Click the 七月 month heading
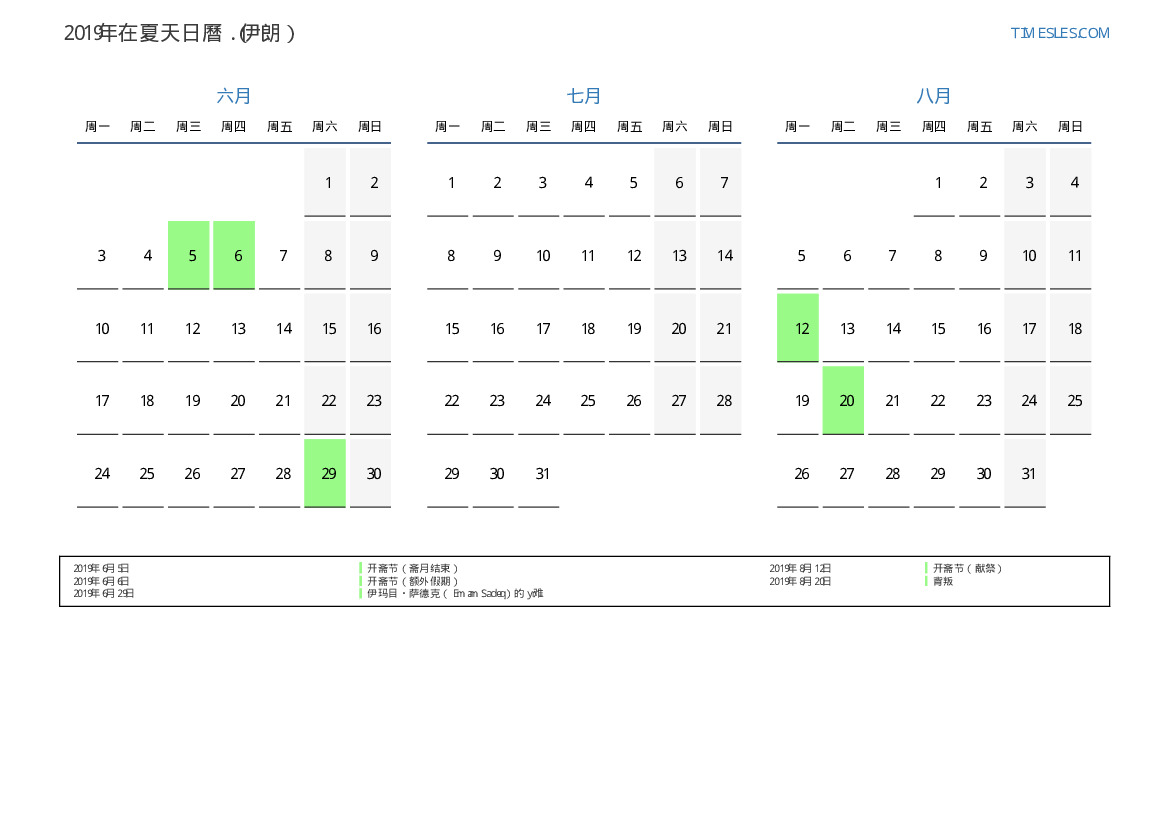The image size is (1169, 827). point(584,96)
